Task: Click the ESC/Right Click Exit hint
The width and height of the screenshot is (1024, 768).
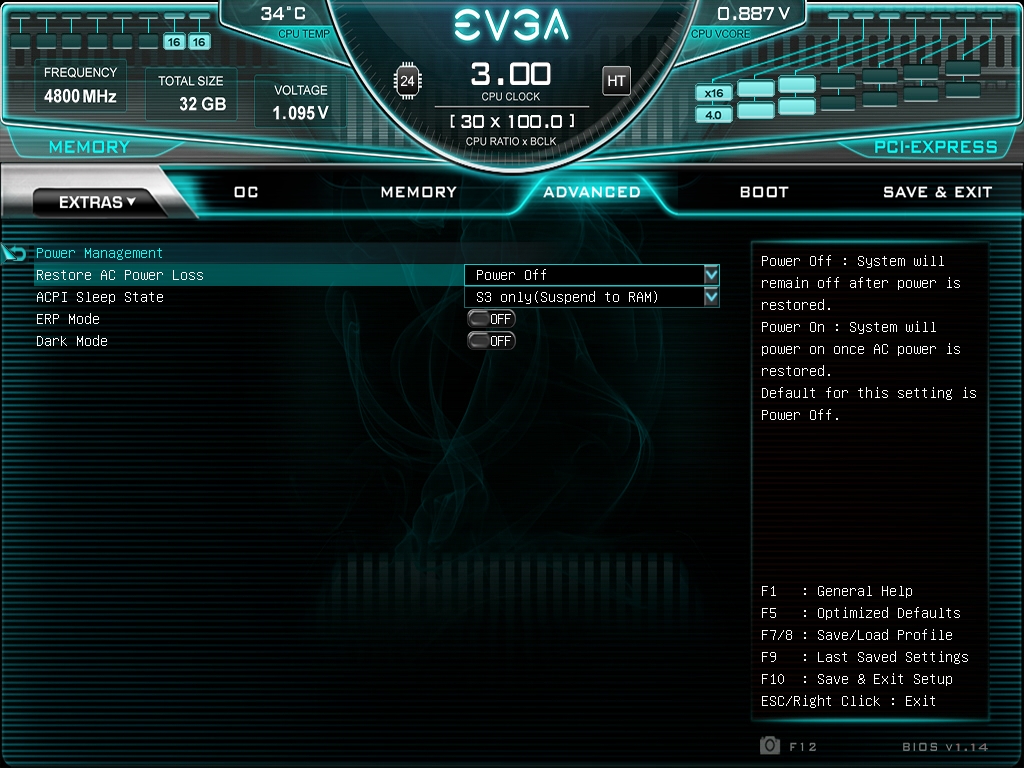Action: click(848, 701)
